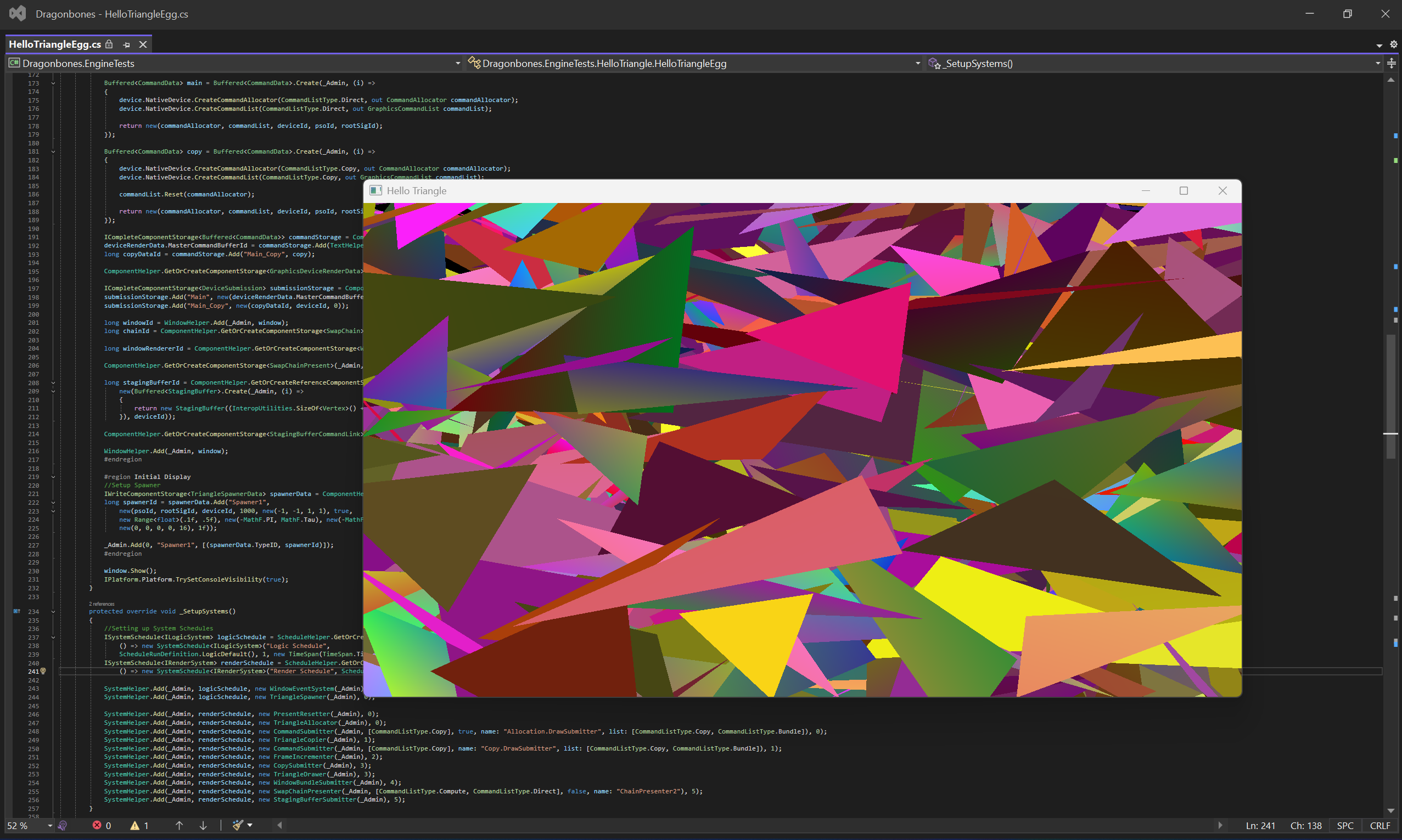Viewport: 1402px width, 840px height.
Task: Run code cleanup with the broom icon
Action: [238, 826]
